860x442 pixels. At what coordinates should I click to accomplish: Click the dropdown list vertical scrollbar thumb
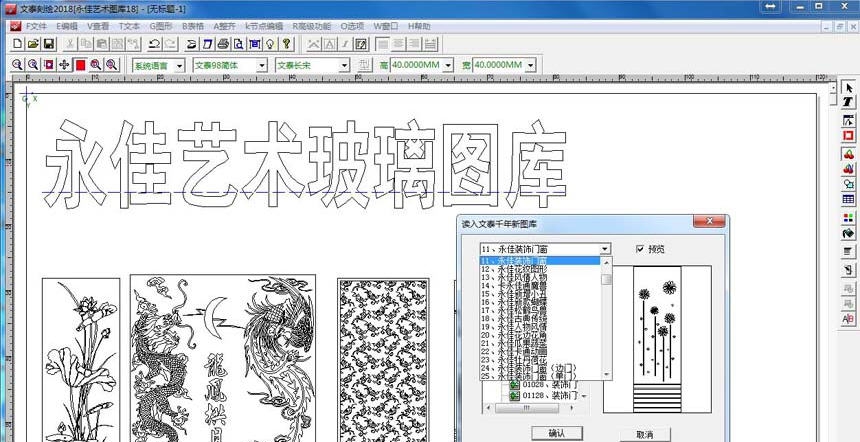tap(607, 280)
